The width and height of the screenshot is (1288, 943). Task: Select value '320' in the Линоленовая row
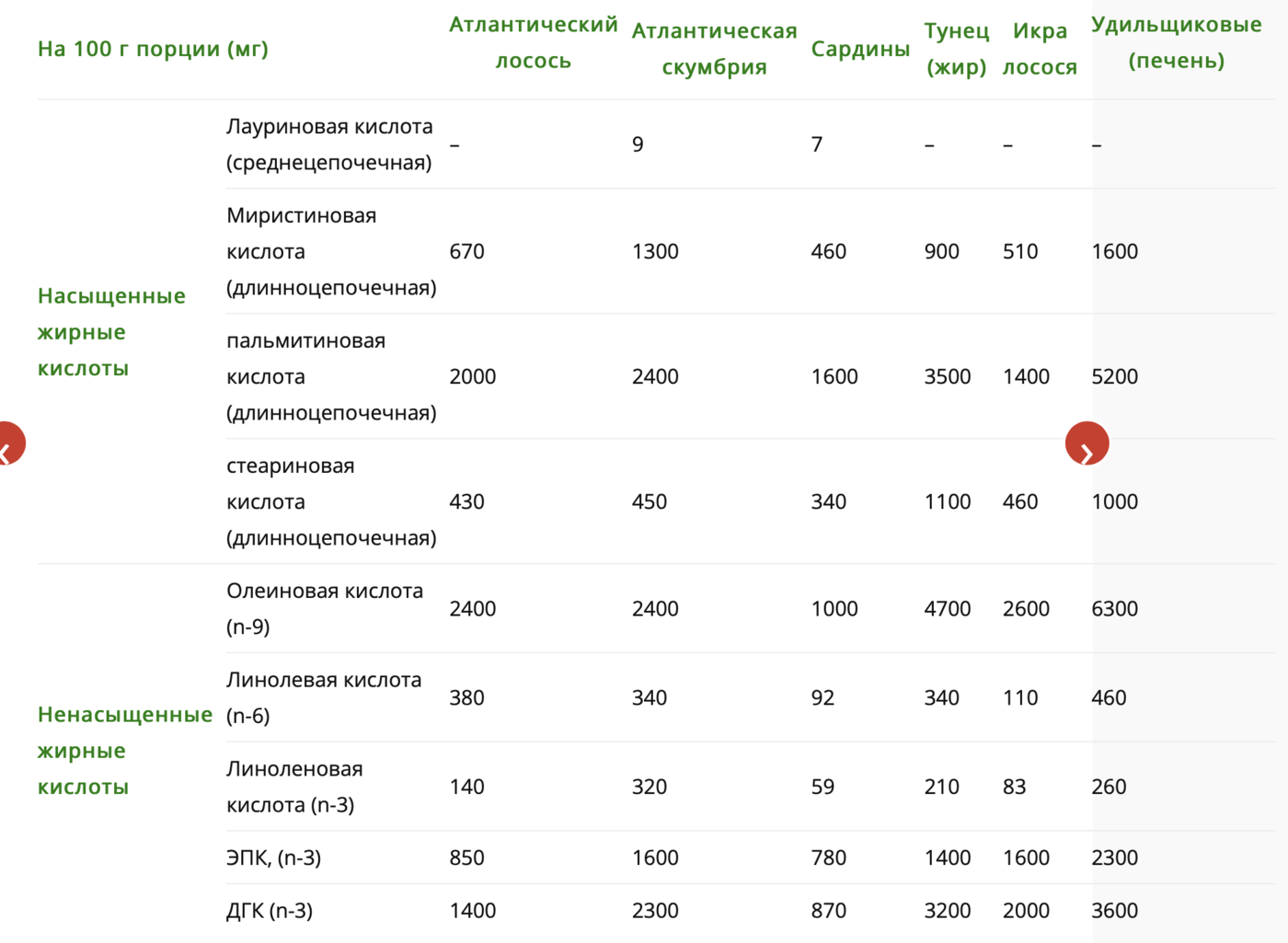(650, 787)
